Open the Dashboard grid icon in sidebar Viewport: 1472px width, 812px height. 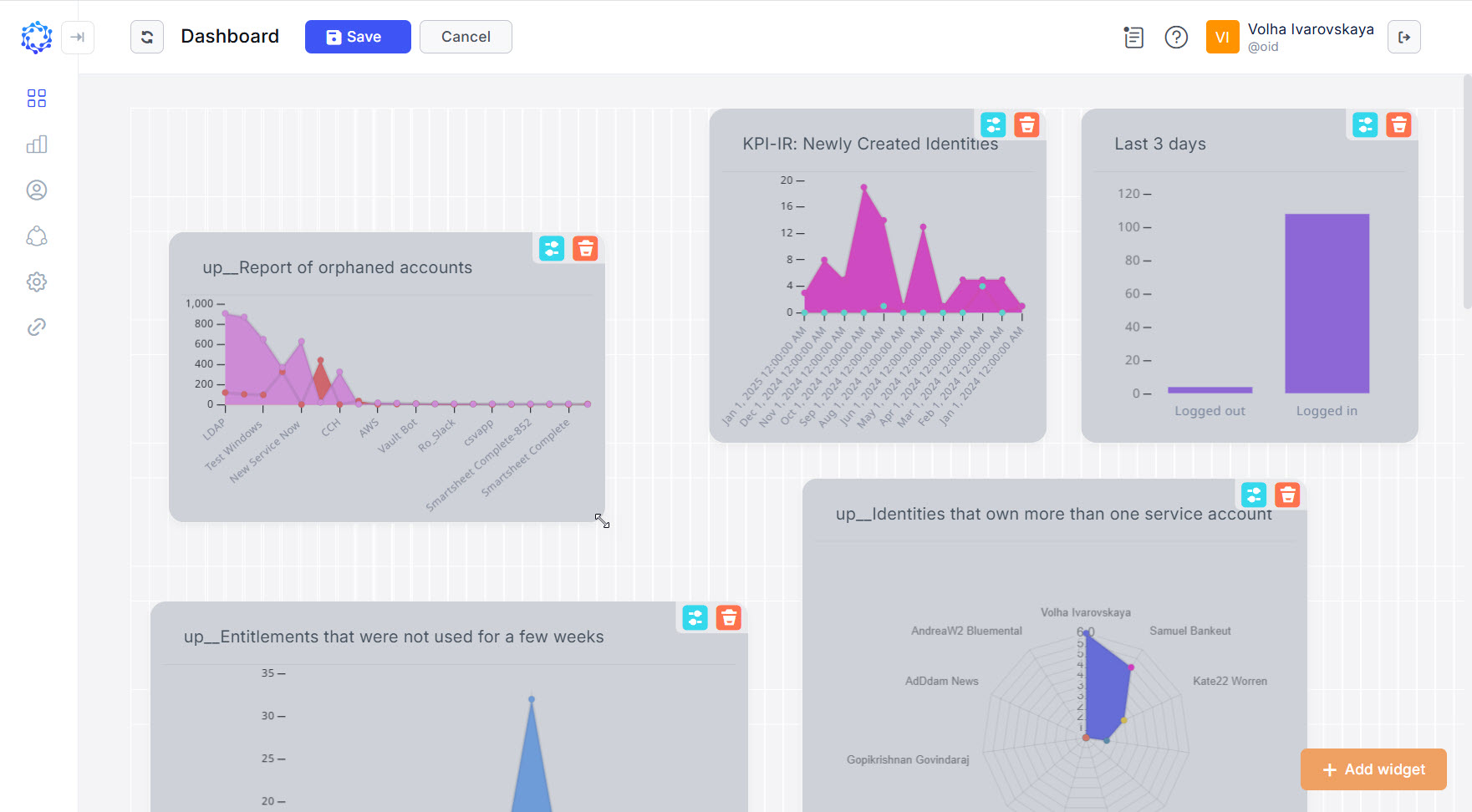pos(36,98)
